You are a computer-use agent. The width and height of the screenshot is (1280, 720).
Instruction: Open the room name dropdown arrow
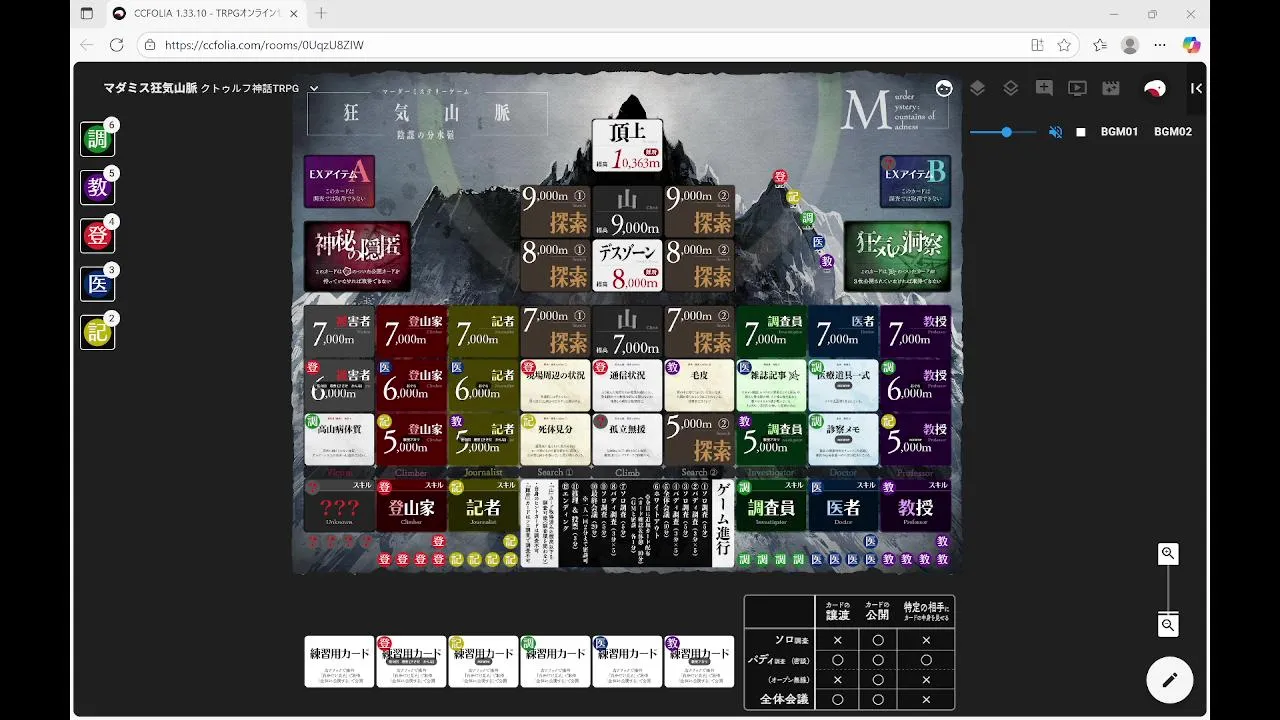tap(314, 88)
